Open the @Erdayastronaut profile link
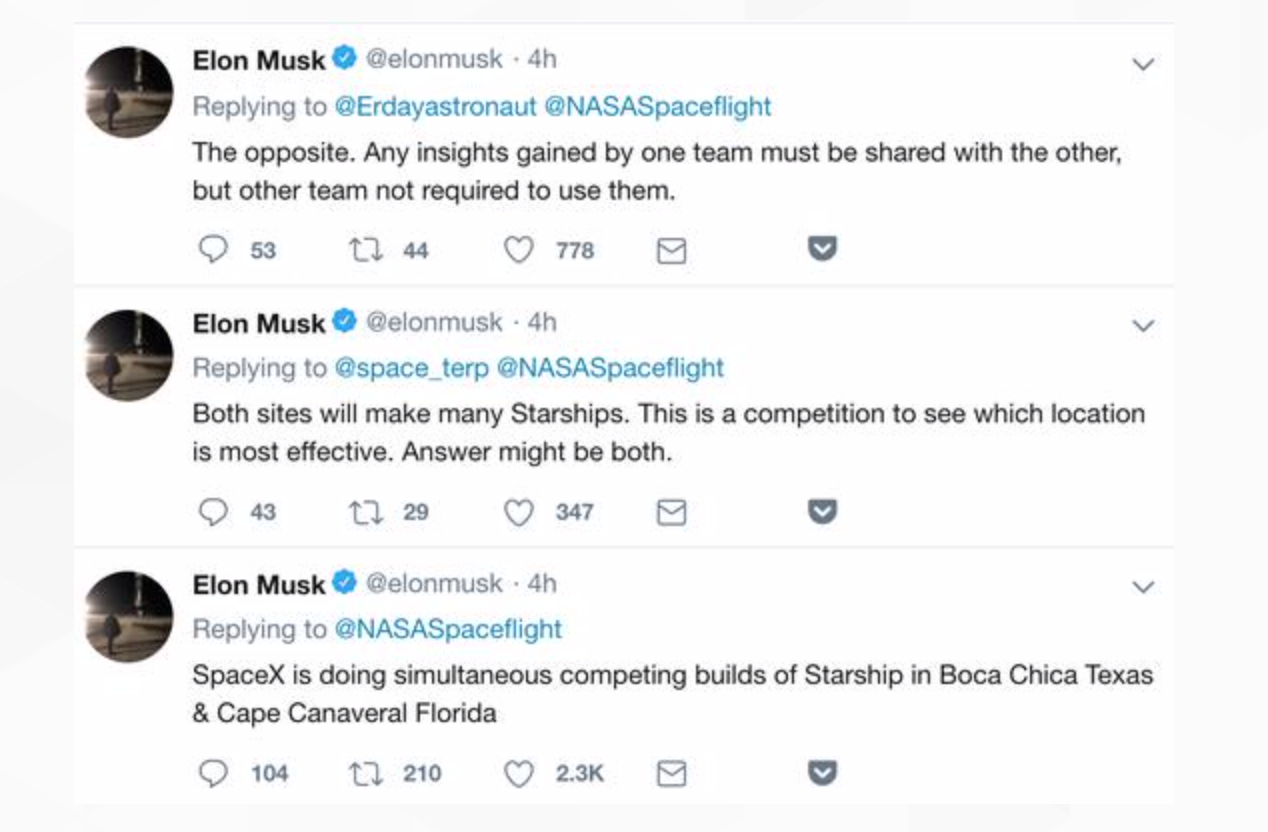1268x832 pixels. (433, 107)
